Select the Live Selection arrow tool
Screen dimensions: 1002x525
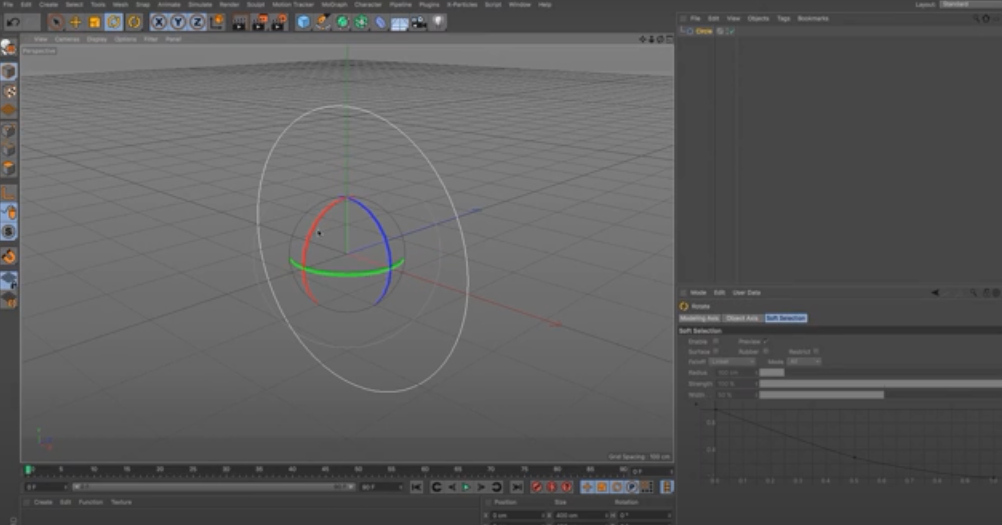tap(56, 22)
